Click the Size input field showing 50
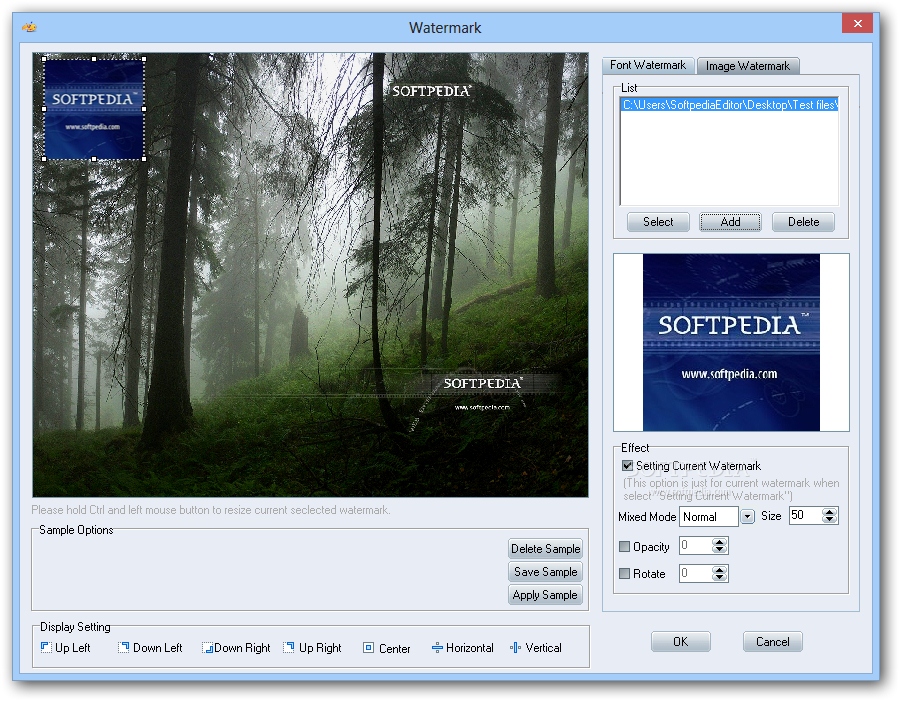Screen dimensions: 900x701 pos(805,516)
